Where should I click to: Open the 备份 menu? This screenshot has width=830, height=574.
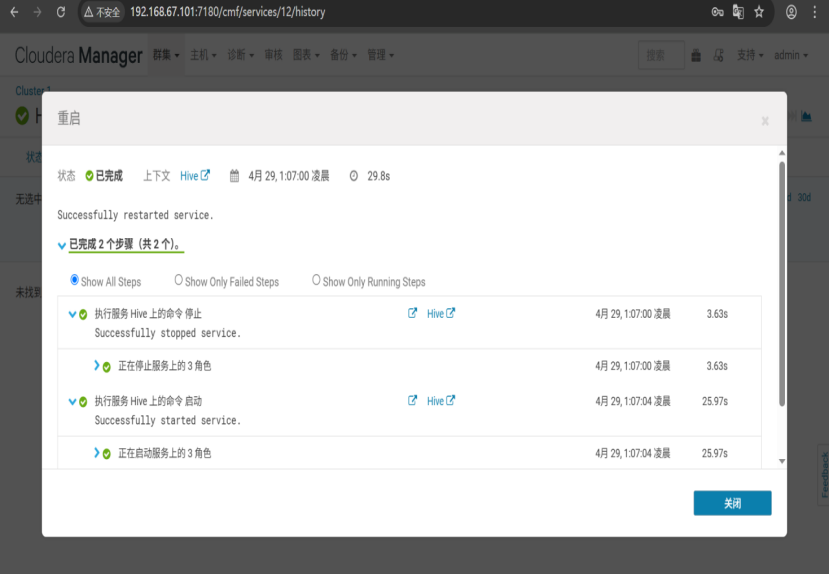(x=344, y=55)
